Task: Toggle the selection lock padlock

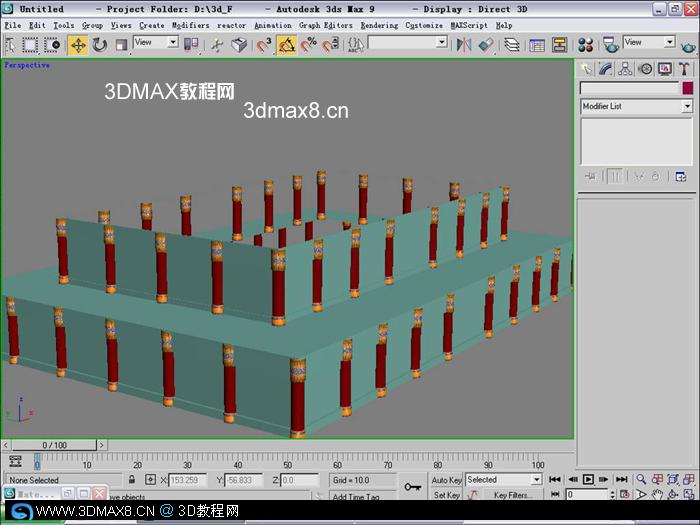Action: (132, 479)
